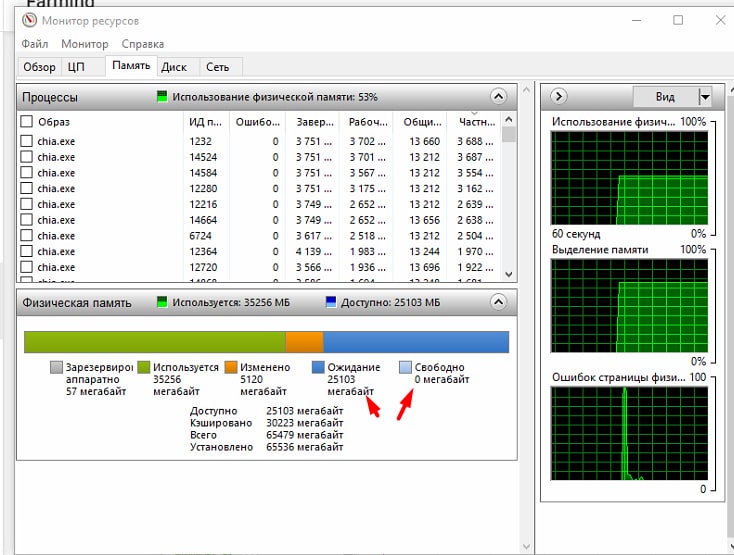Toggle the select-all checkbox beside Образ header
The width and height of the screenshot is (734, 555).
[27, 122]
